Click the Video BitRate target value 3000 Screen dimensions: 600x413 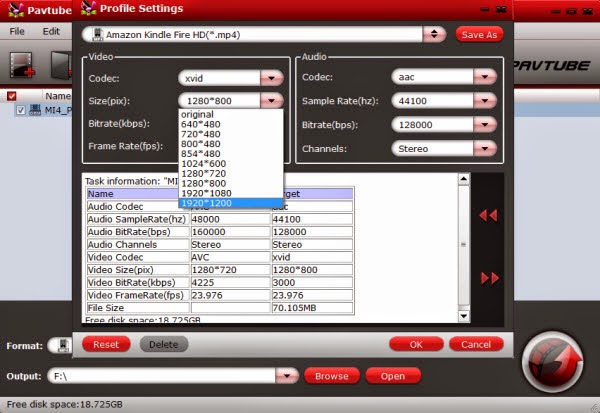click(312, 282)
